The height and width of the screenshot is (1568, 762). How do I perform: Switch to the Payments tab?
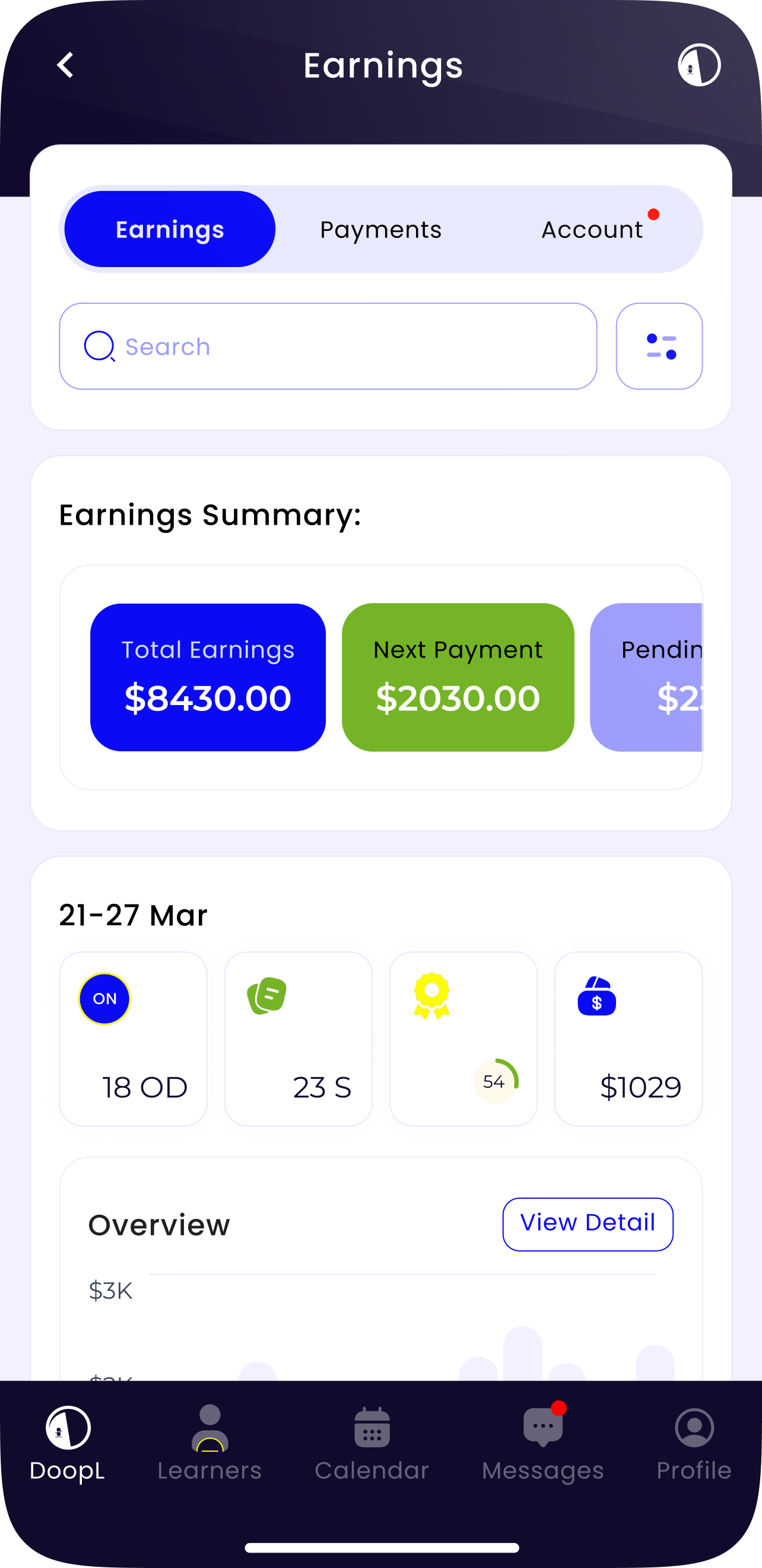(381, 230)
